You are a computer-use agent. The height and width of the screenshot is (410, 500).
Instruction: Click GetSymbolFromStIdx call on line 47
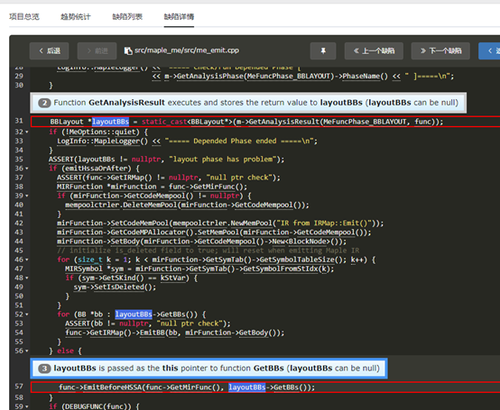(281, 269)
